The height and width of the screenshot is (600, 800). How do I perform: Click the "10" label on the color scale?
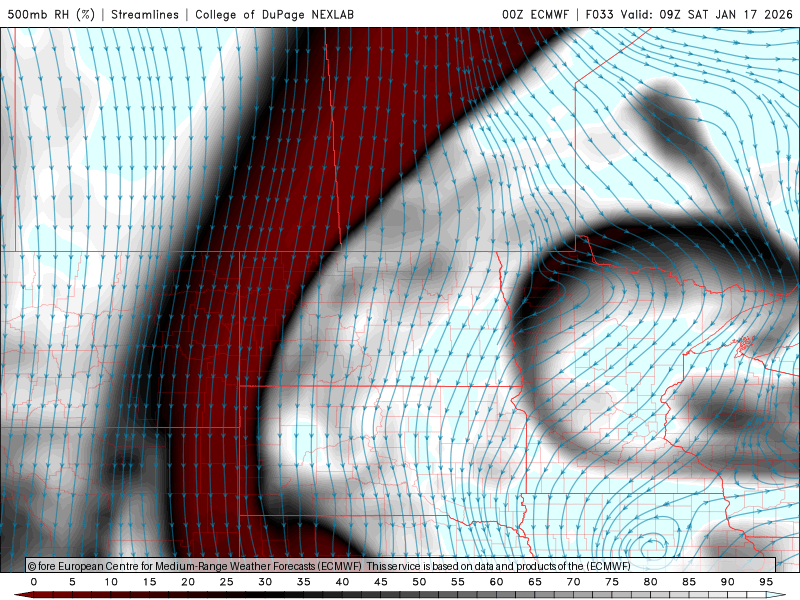click(x=111, y=582)
